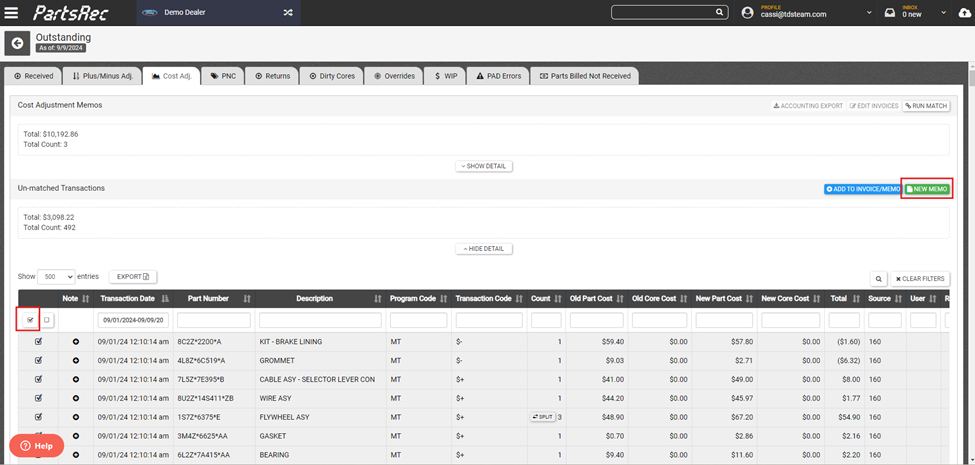Click the shuffle dealer switch icon

[x=288, y=12]
